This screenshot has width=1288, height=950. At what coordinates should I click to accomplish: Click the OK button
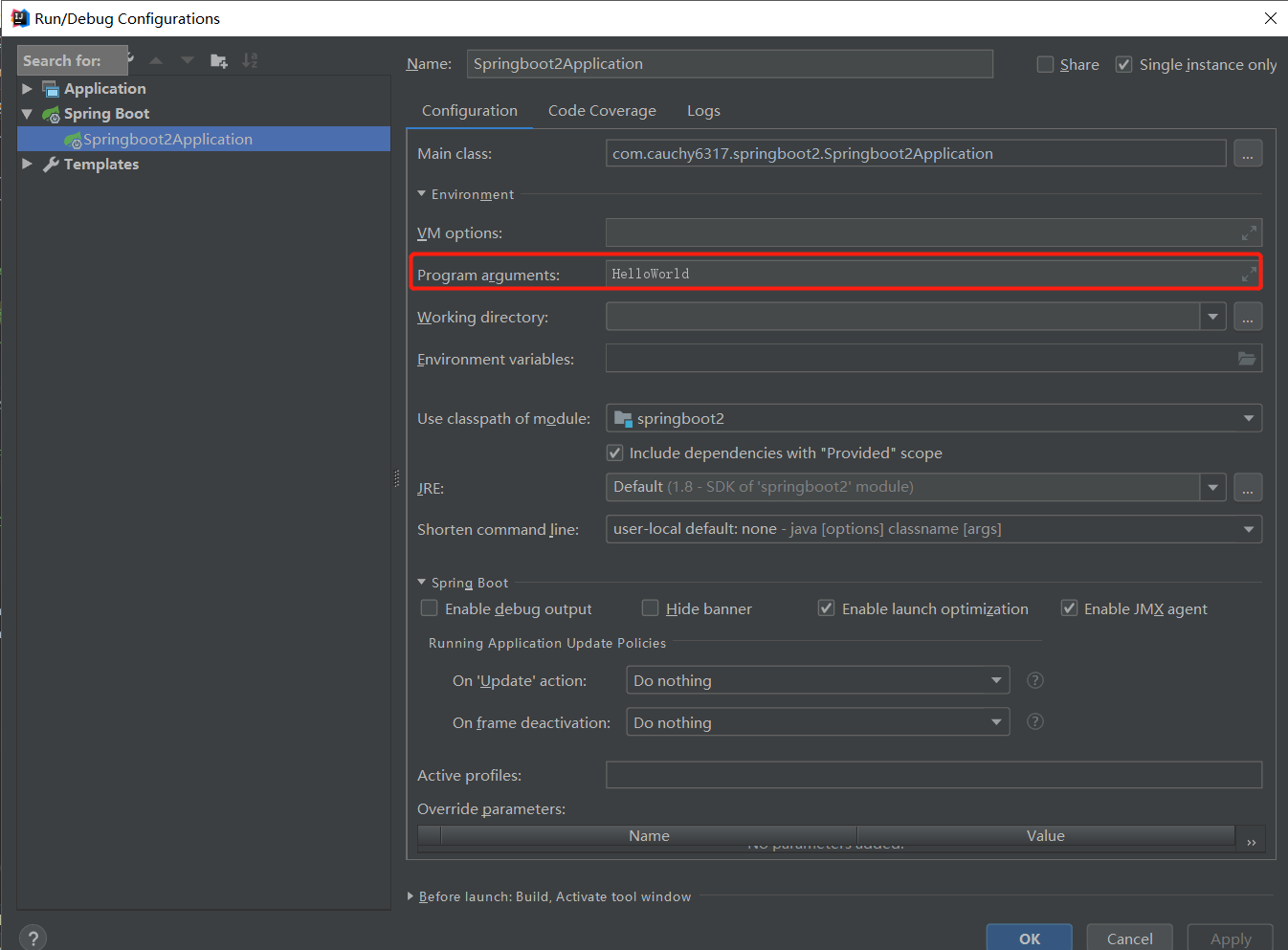coord(1029,939)
